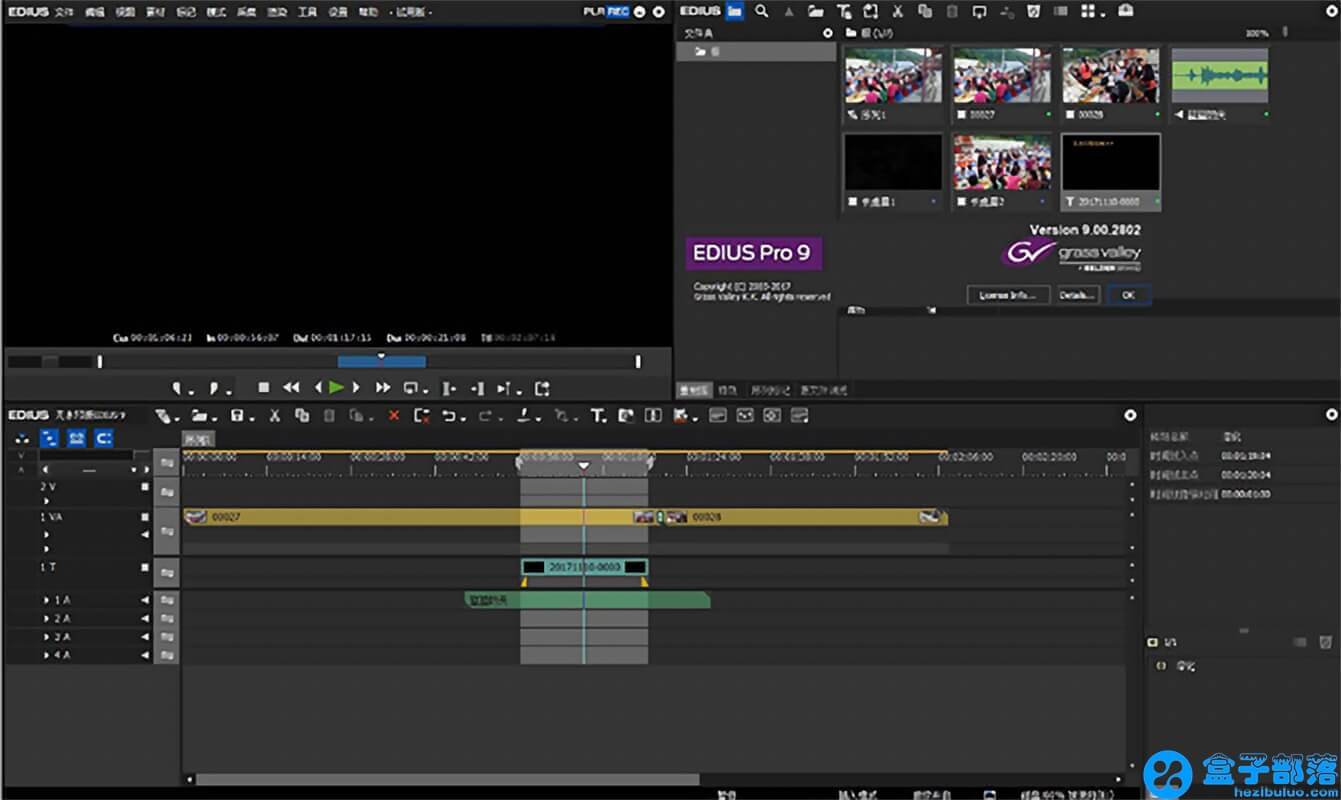Open the Create Title T tool
Image resolution: width=1341 pixels, height=800 pixels.
pos(597,415)
